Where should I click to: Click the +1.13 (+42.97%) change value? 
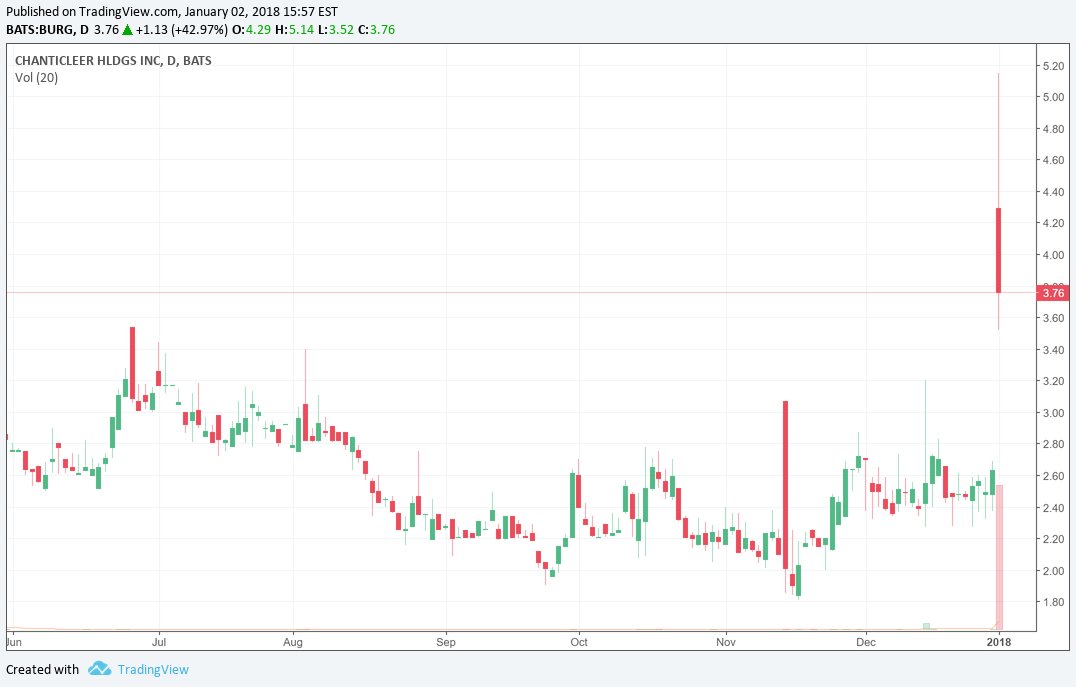[x=182, y=30]
